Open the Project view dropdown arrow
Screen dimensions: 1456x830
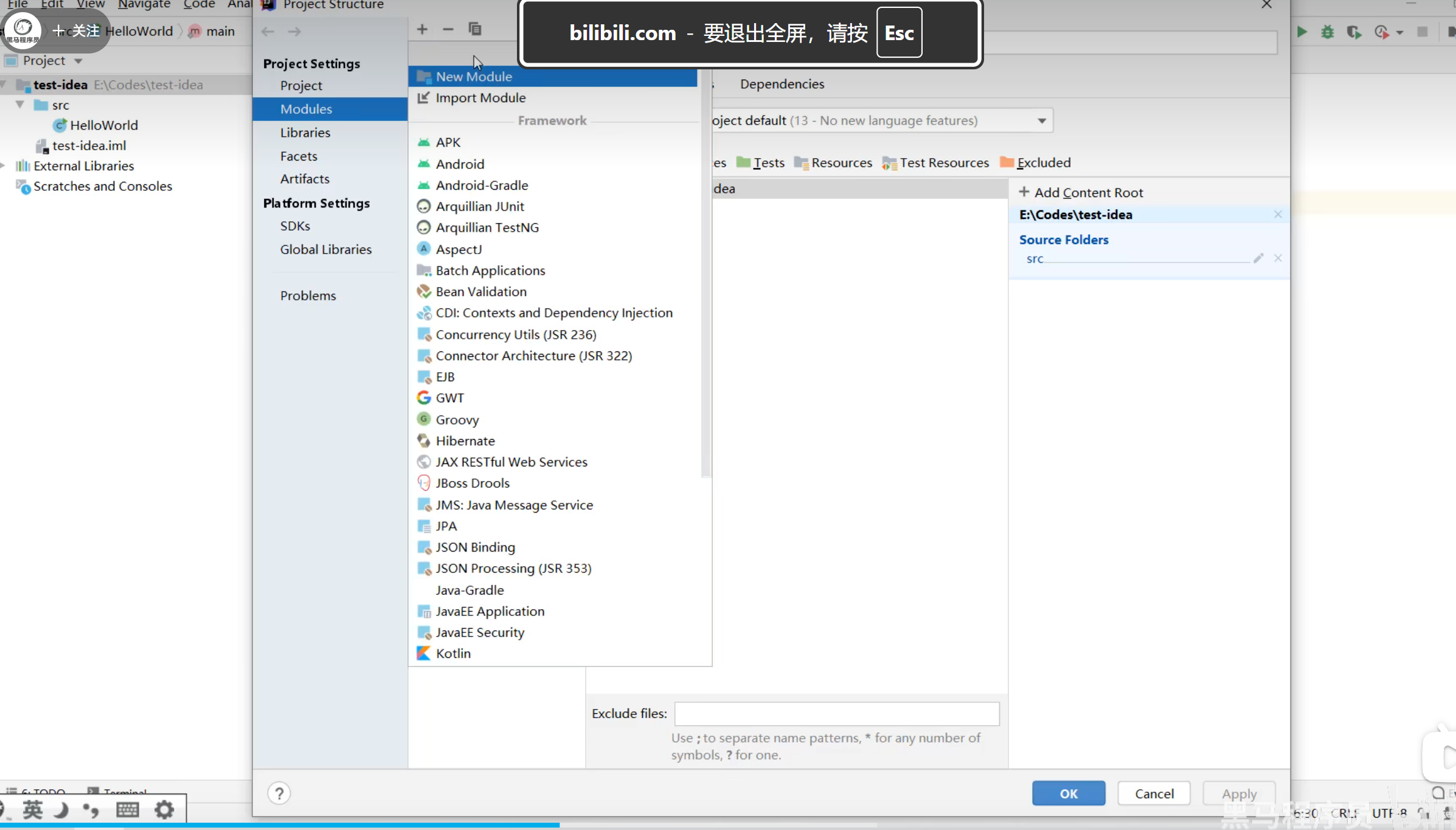point(78,61)
